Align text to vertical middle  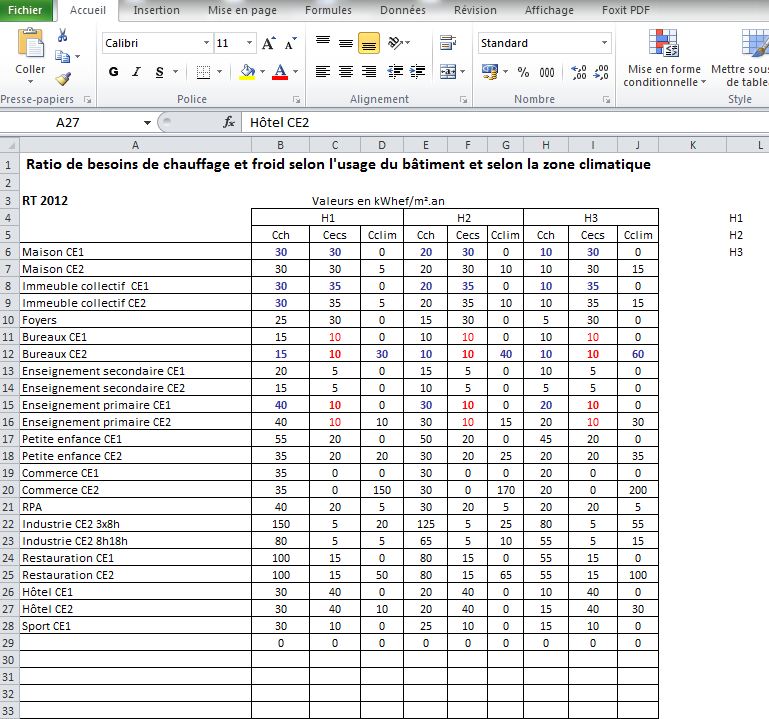point(346,43)
